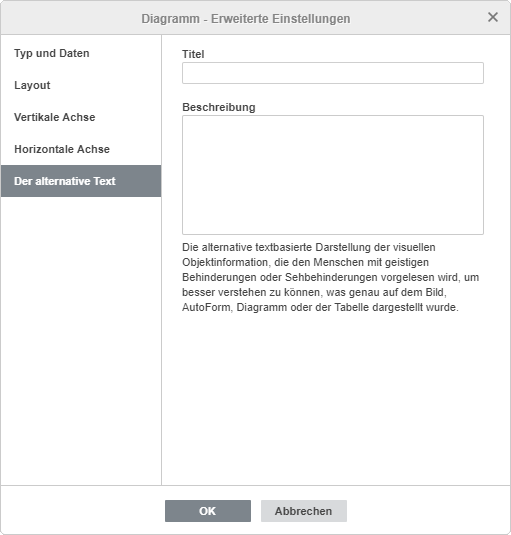Cancel with the Abbrechen button

click(x=304, y=511)
